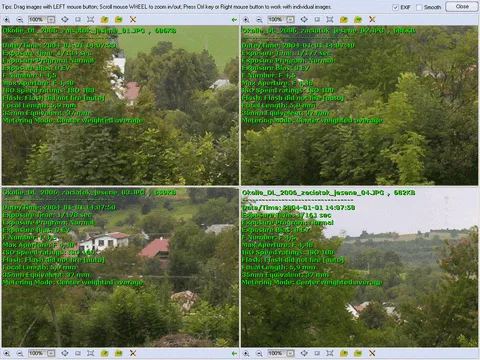480x360 pixels.
Task: Click the full-screen icon in image _02's toolbar
Action: pos(330,20)
